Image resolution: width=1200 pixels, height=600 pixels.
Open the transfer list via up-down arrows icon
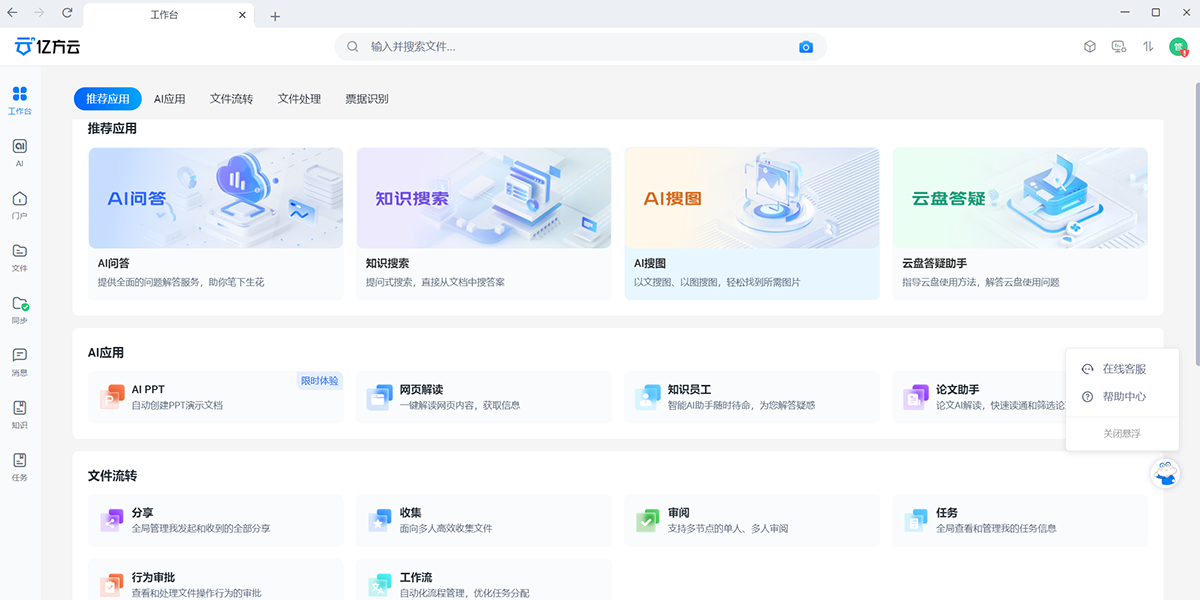[x=1149, y=46]
